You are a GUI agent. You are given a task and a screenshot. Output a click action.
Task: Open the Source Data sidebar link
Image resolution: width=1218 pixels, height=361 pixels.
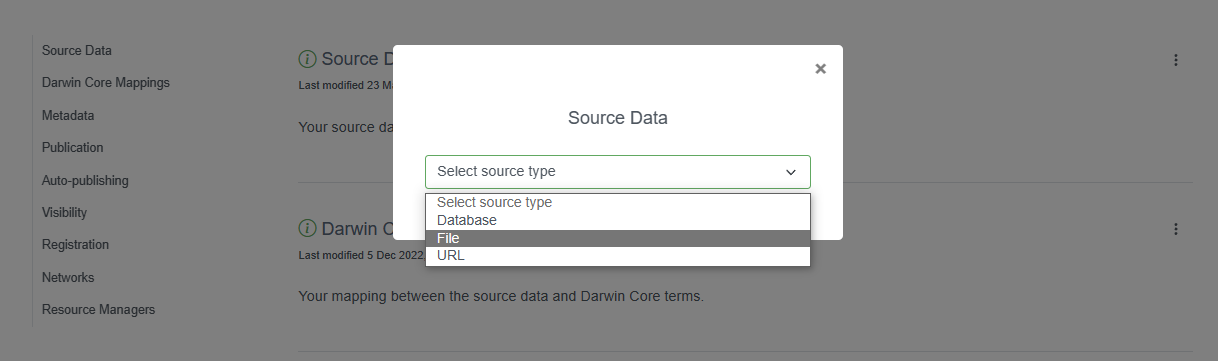tap(77, 50)
